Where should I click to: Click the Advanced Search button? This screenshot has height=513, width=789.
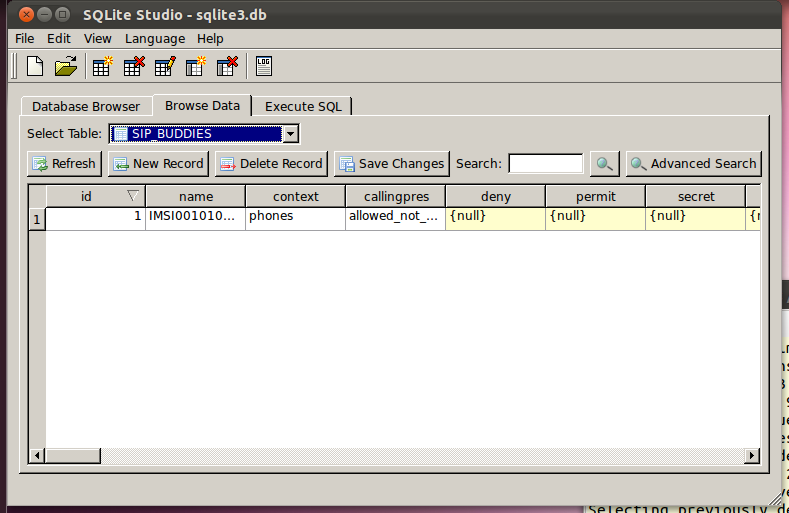(693, 164)
